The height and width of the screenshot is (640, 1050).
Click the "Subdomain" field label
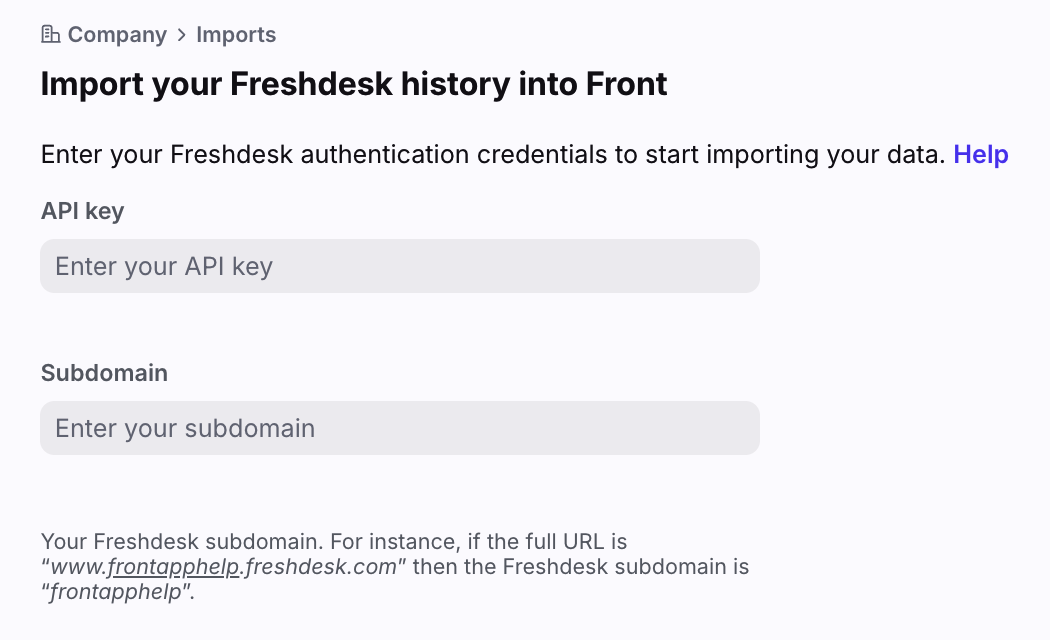[x=104, y=373]
